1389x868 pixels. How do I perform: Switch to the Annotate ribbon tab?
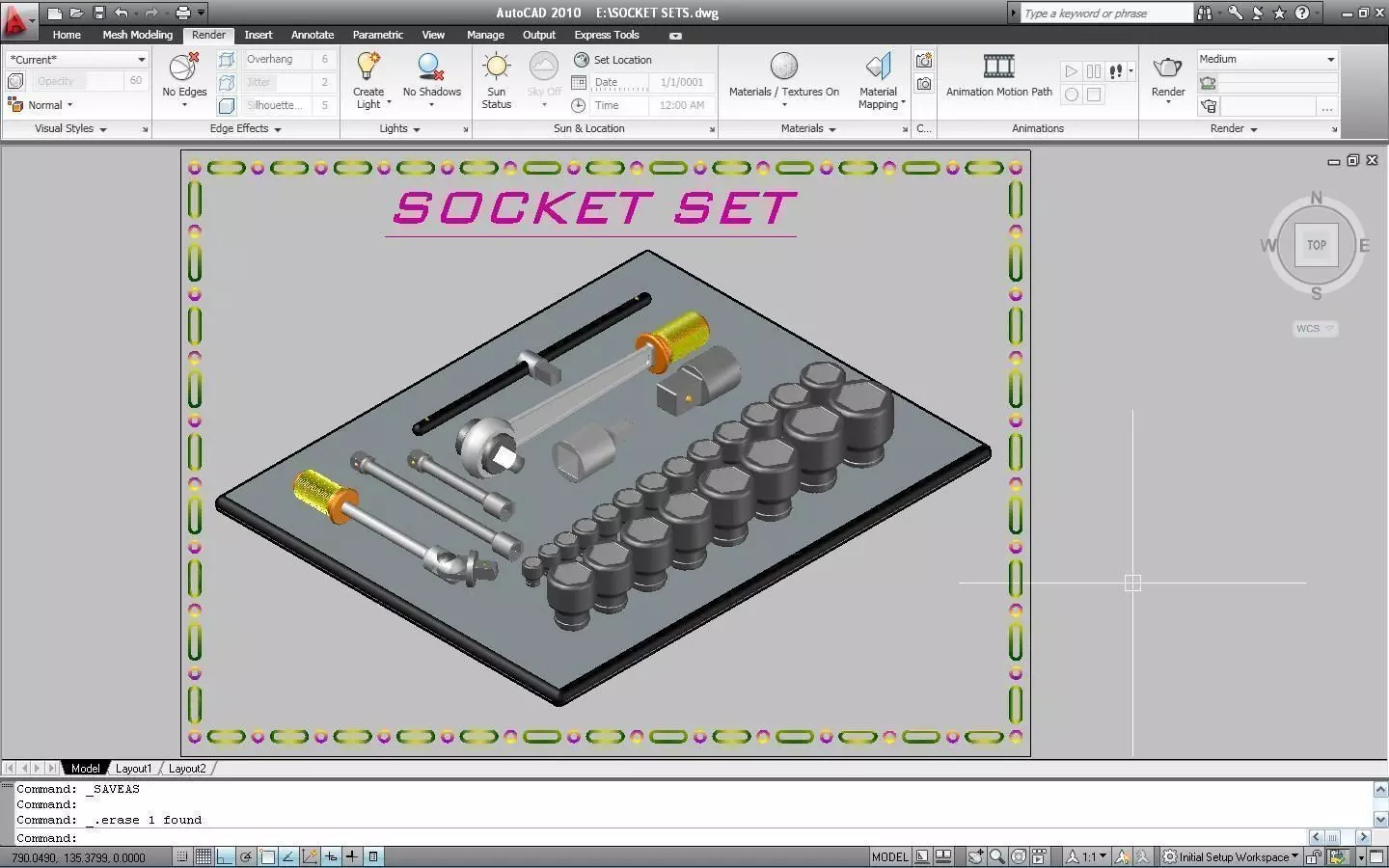pos(313,35)
